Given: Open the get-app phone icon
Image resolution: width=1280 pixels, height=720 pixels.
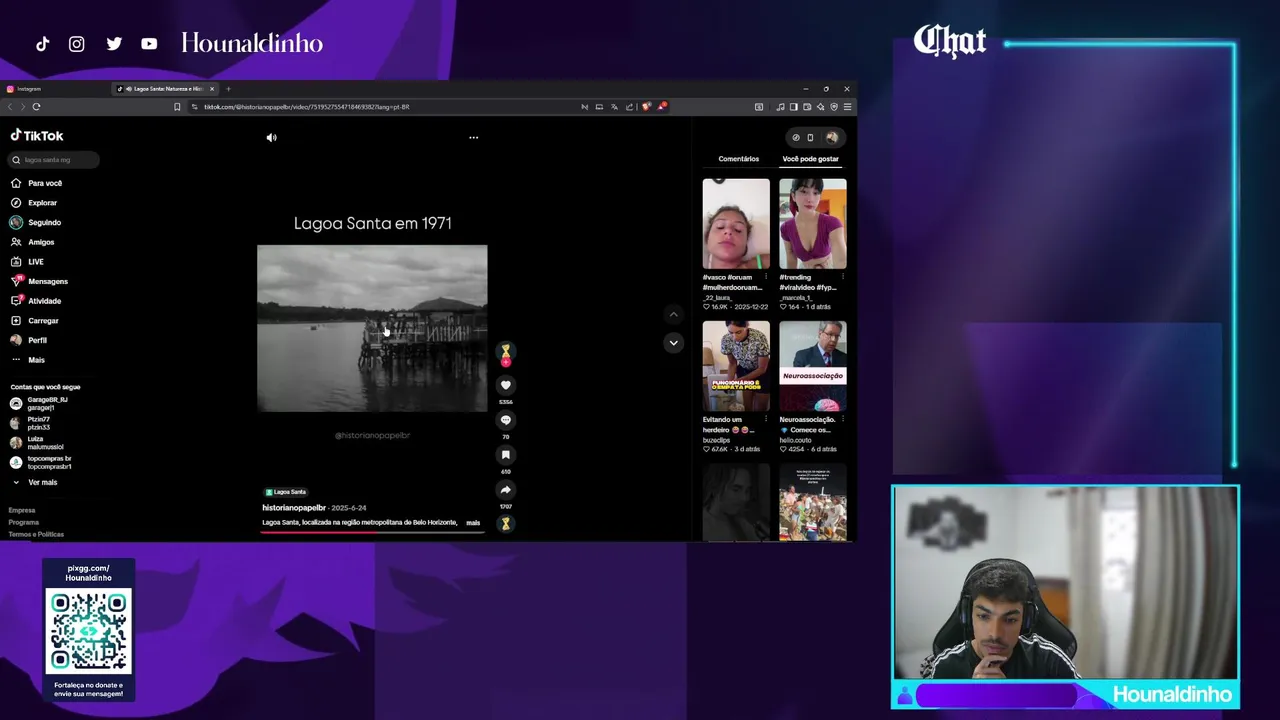Looking at the screenshot, I should 810,137.
